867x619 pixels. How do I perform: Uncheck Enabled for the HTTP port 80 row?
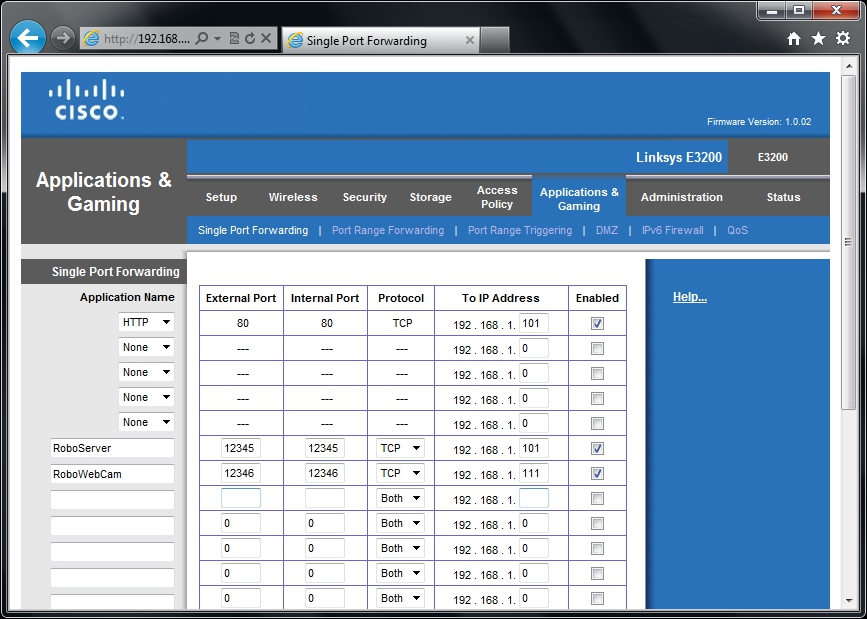click(597, 324)
